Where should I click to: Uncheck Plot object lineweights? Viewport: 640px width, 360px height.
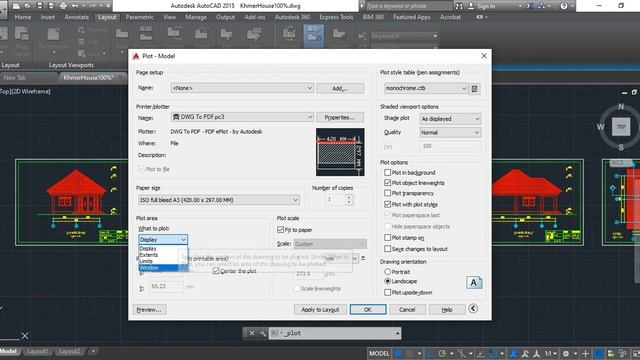[387, 183]
